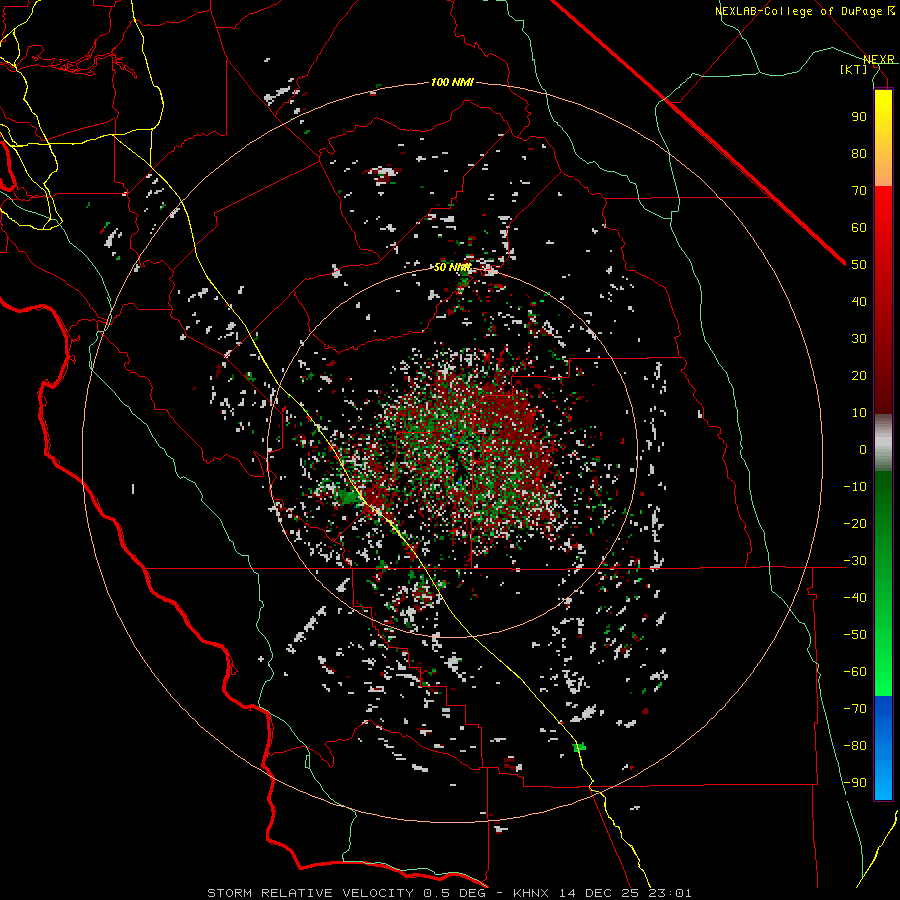Image resolution: width=900 pixels, height=900 pixels.
Task: Click the [KT] units label
Action: pos(854,69)
